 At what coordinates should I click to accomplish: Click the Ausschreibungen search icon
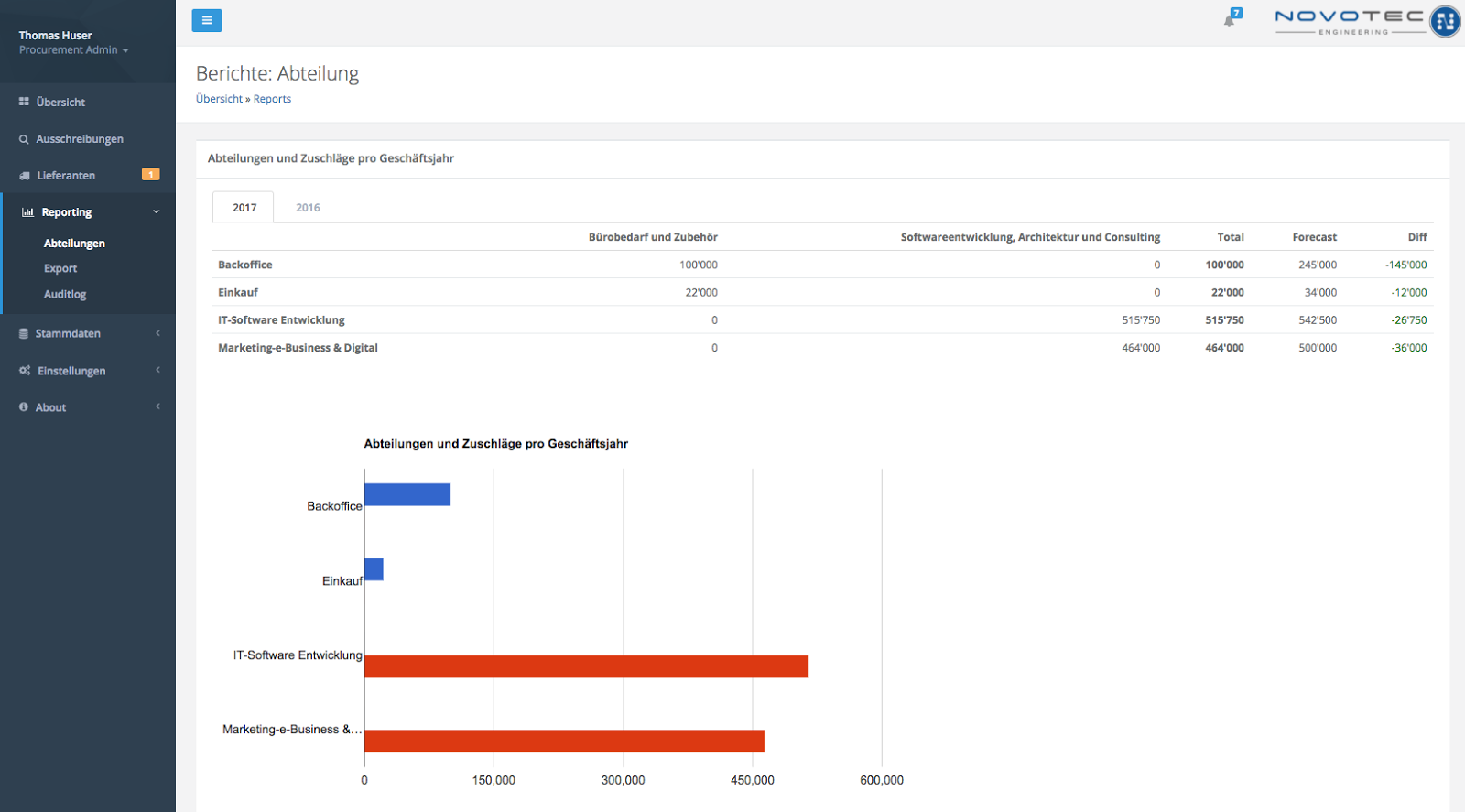(24, 139)
